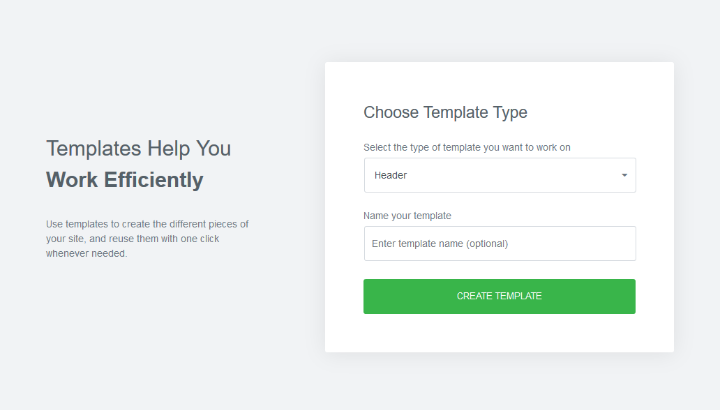Screen dimensions: 720x410
Task: Open the template type dropdown showing Header
Action: point(499,175)
